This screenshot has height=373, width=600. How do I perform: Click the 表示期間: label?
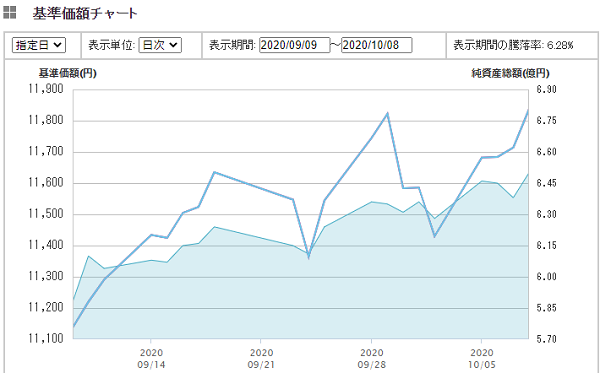coord(232,45)
